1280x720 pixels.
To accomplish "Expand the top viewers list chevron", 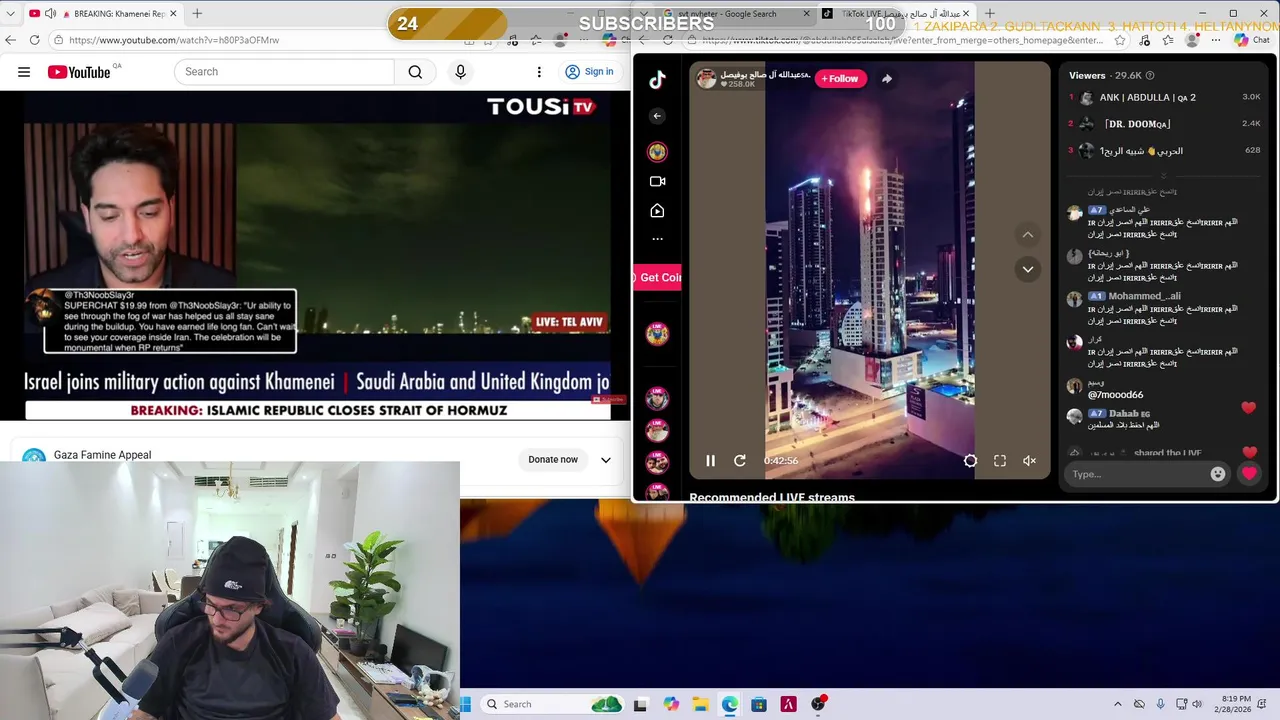I will (x=1162, y=174).
